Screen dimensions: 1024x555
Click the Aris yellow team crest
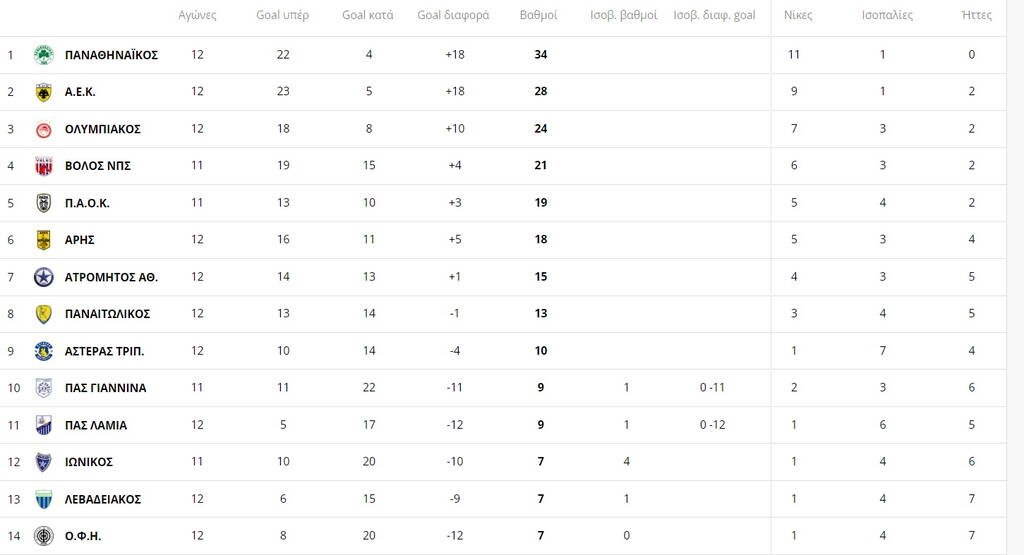[43, 240]
